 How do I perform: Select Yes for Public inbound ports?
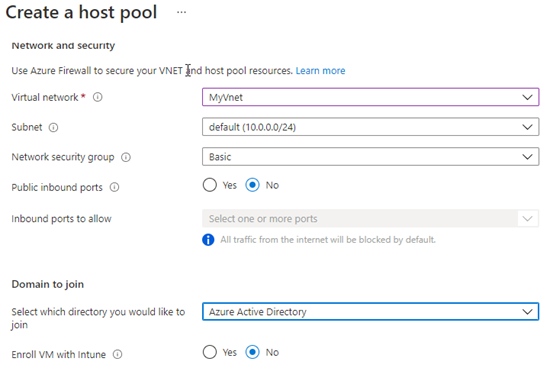(210, 185)
